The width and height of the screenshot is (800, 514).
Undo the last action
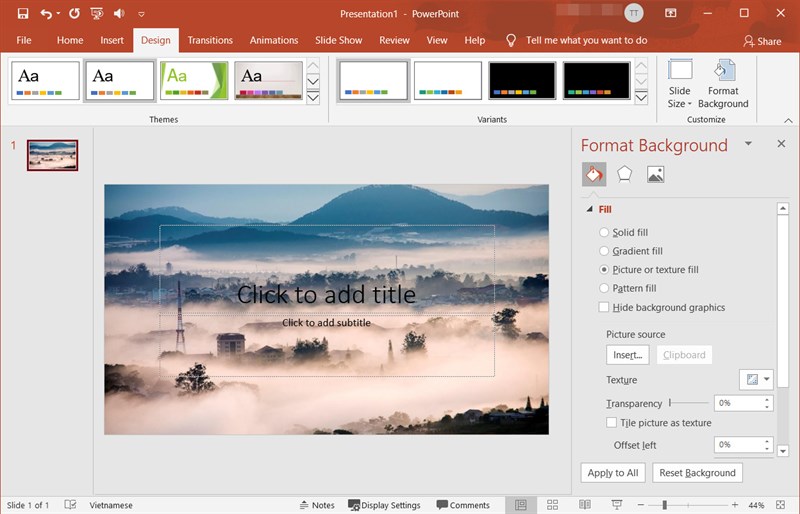pyautogui.click(x=46, y=13)
